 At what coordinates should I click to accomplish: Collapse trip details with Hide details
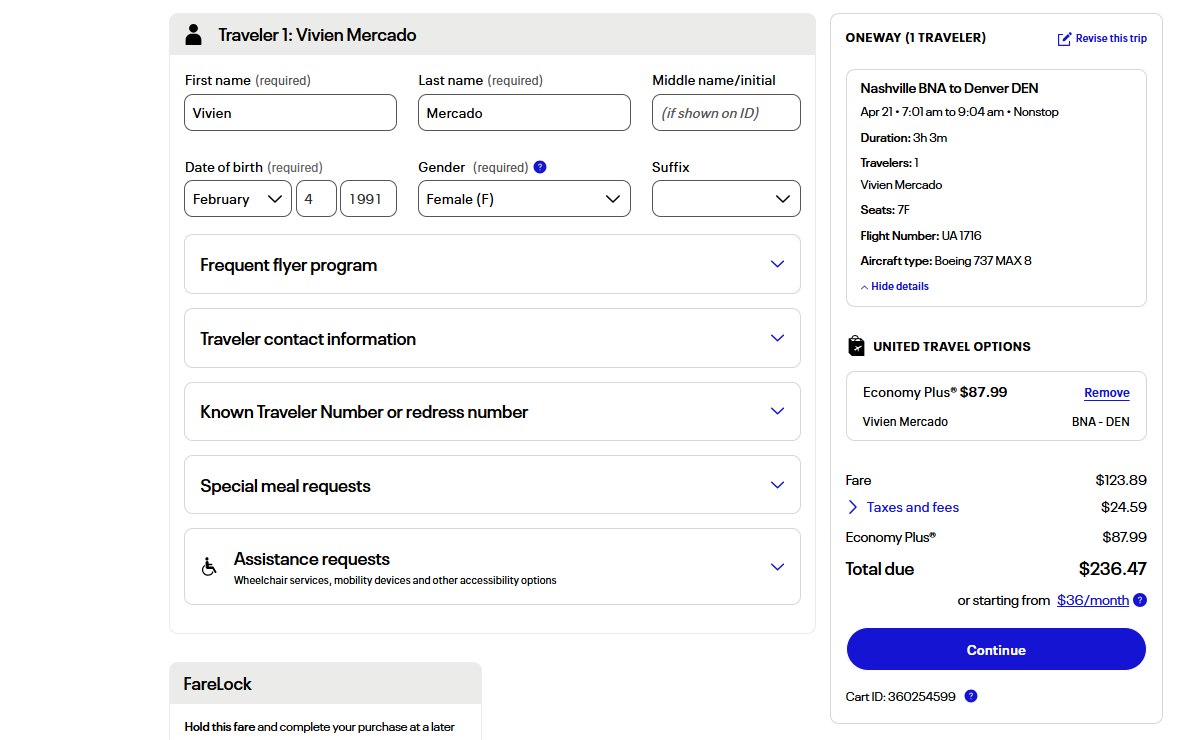click(894, 286)
